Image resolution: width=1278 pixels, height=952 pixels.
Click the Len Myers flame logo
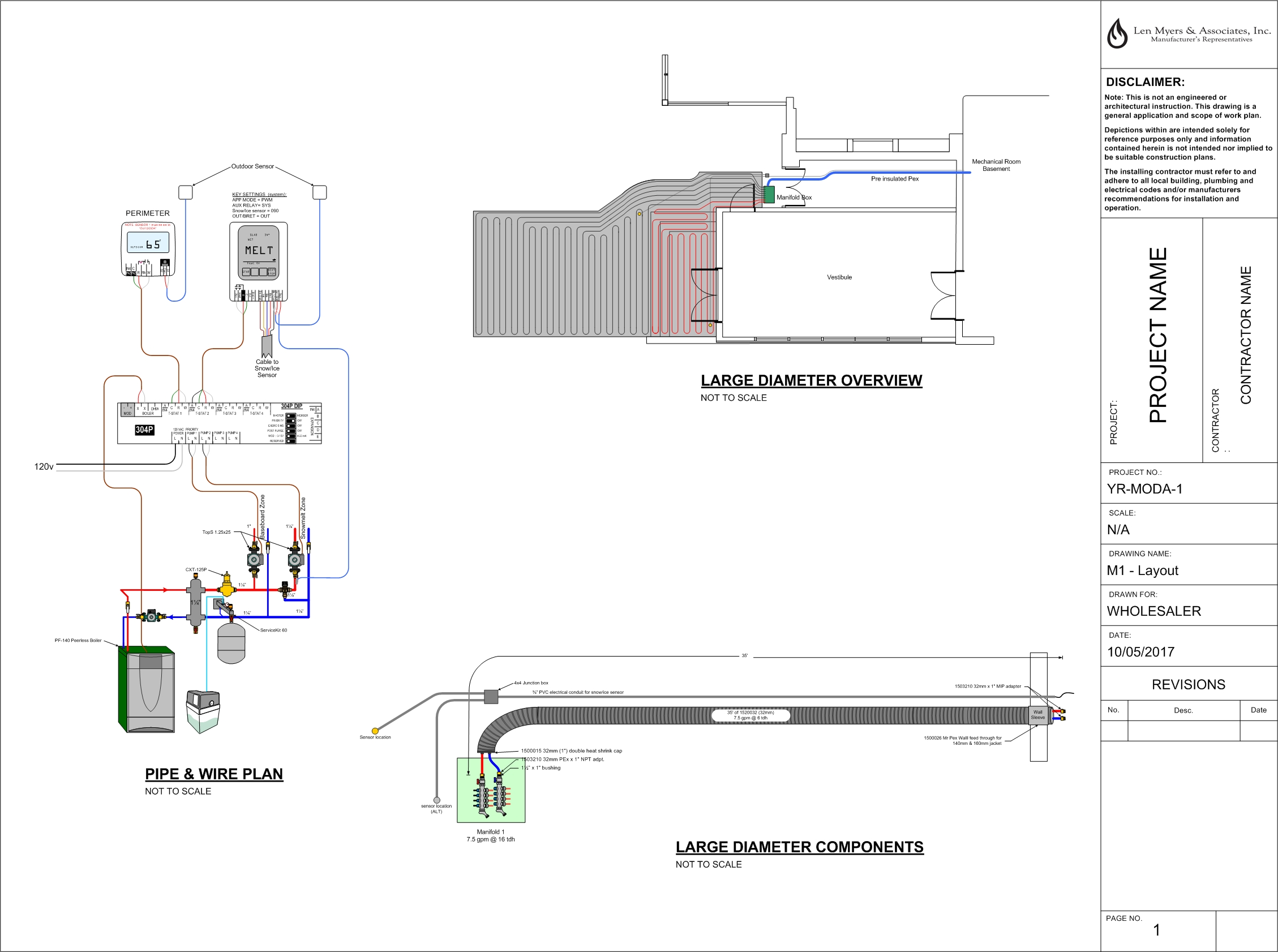point(1117,33)
